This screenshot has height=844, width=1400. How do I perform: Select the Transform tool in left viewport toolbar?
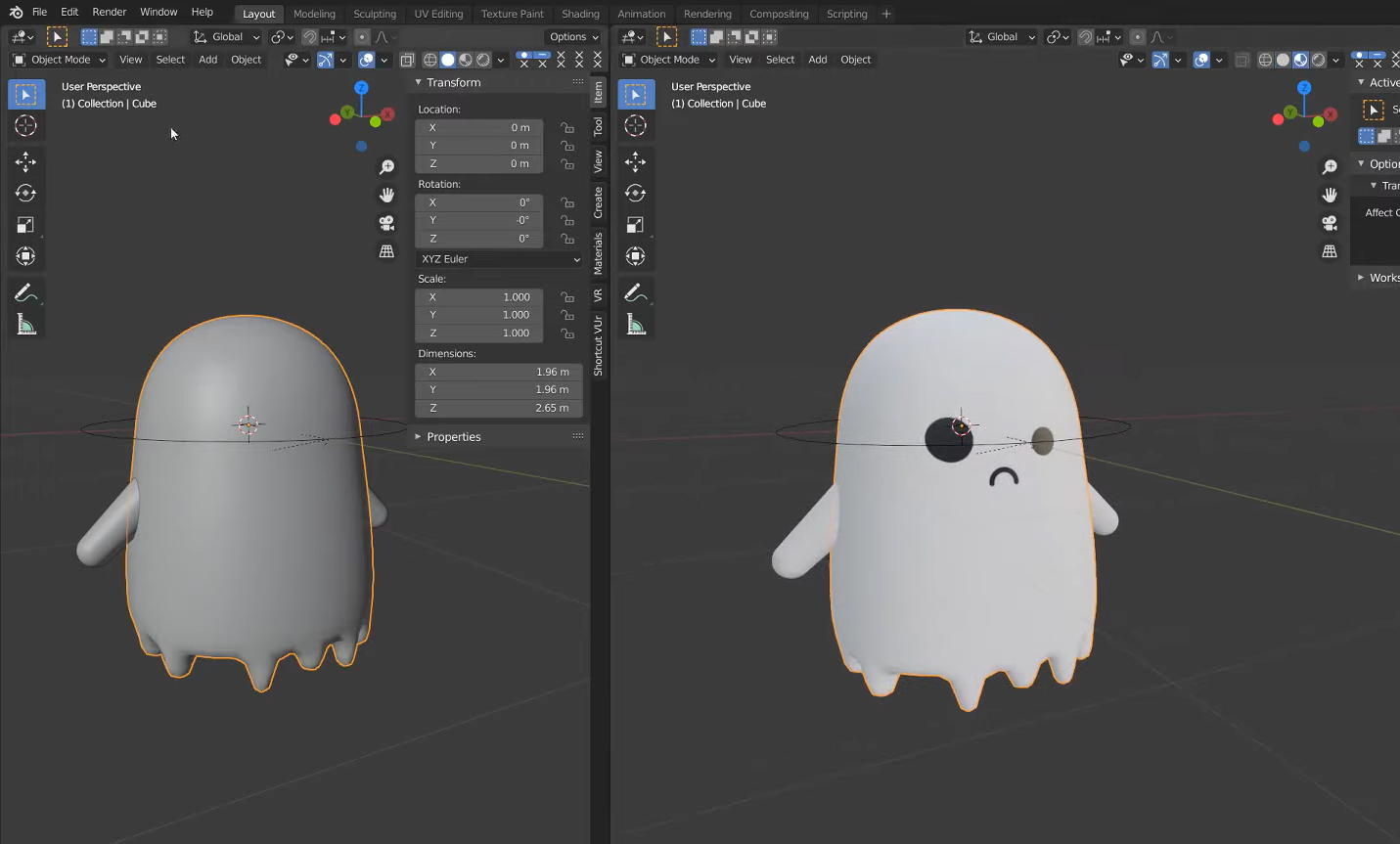click(26, 256)
